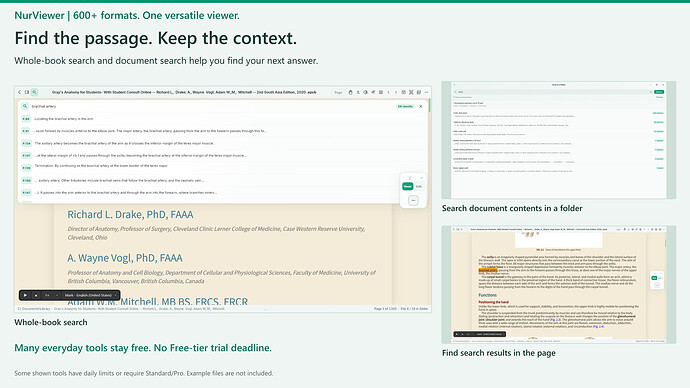Switch to Read mode in the floating panel
This screenshot has height=388, width=690.
(x=408, y=187)
